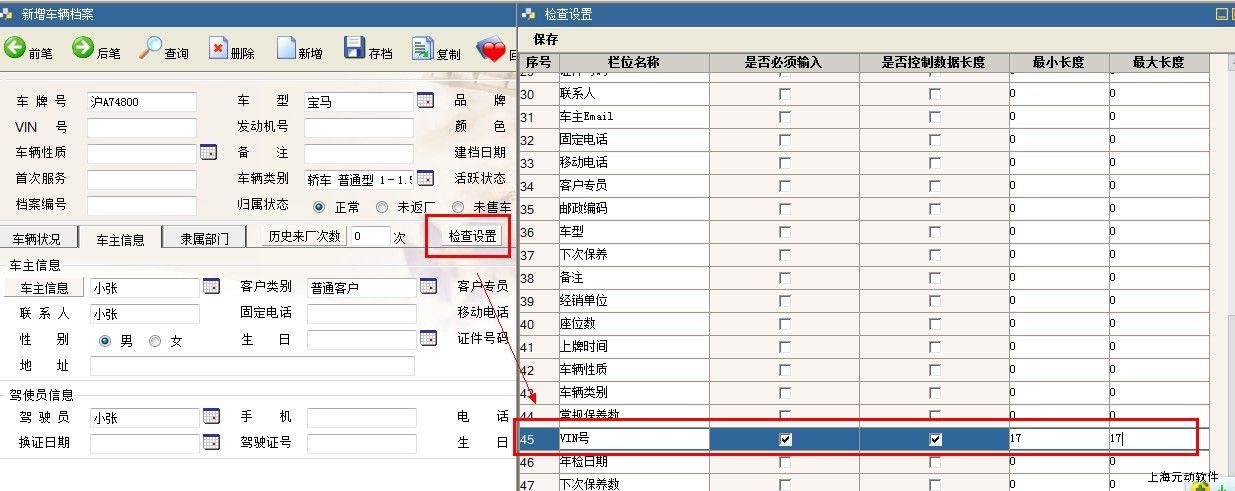Click the red heart toolbar icon
The image size is (1235, 491).
(x=491, y=49)
